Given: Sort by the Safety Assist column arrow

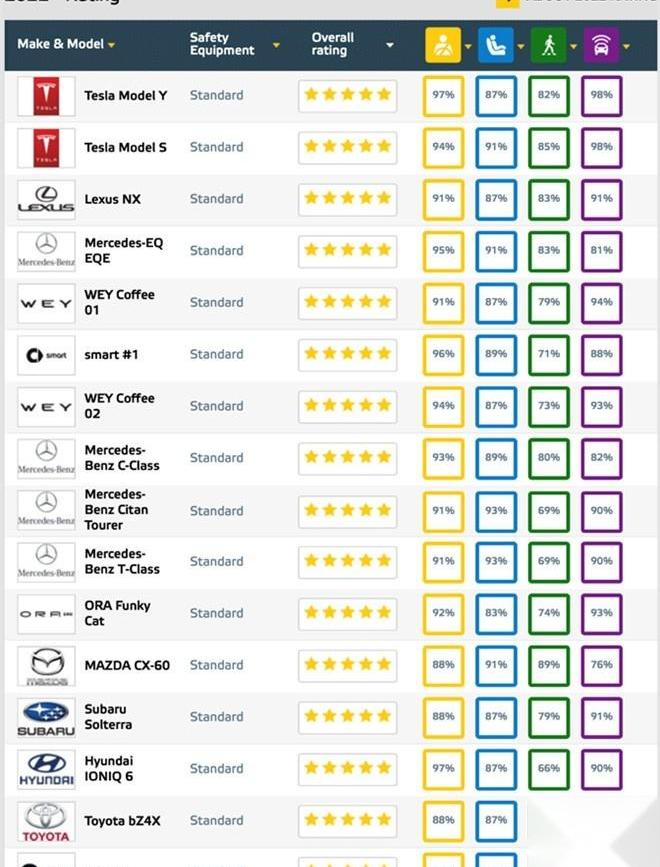Looking at the screenshot, I should tap(627, 45).
